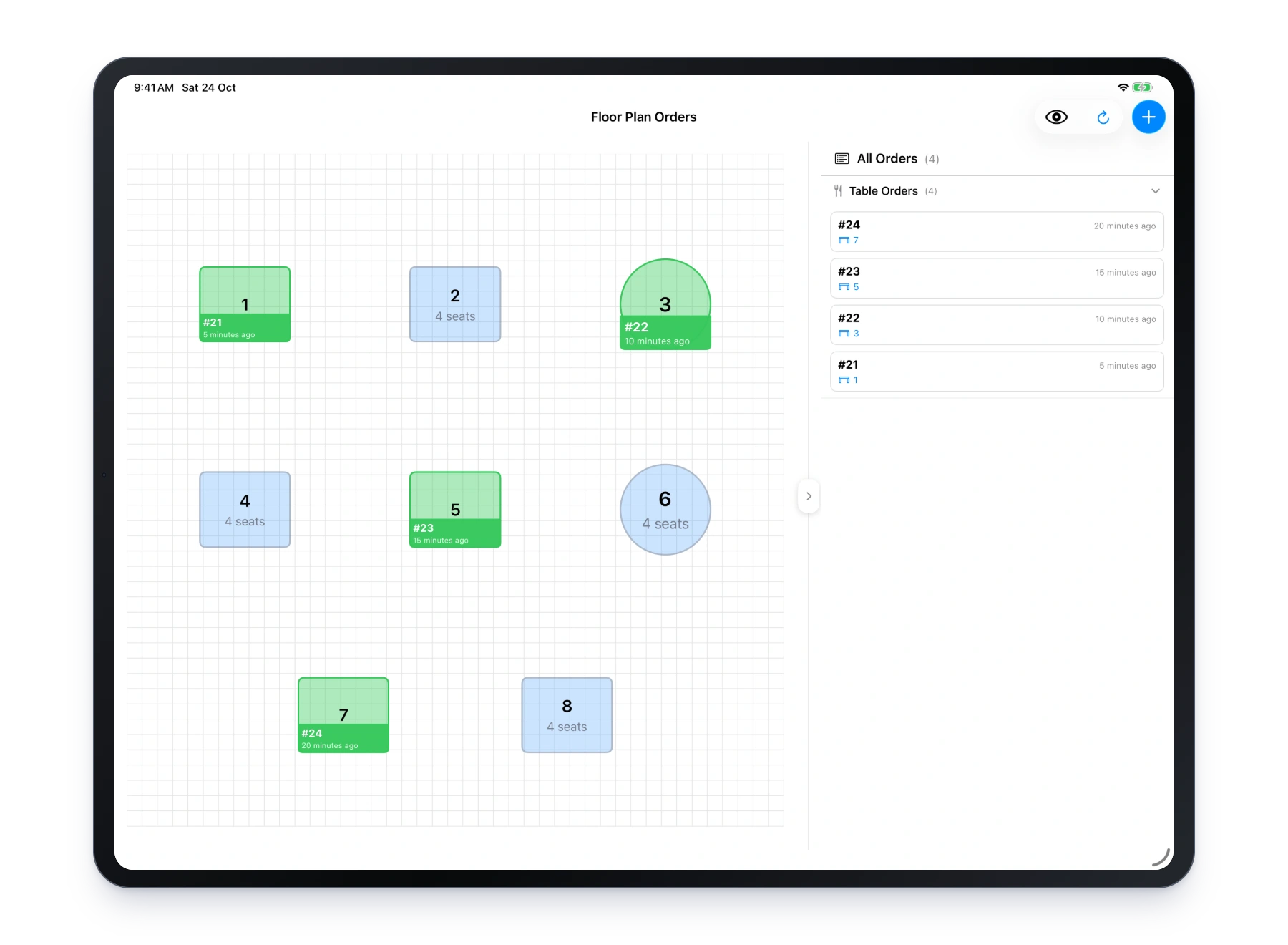Image resolution: width=1288 pixels, height=945 pixels.
Task: Click the #22 label on round table 3
Action: (636, 327)
